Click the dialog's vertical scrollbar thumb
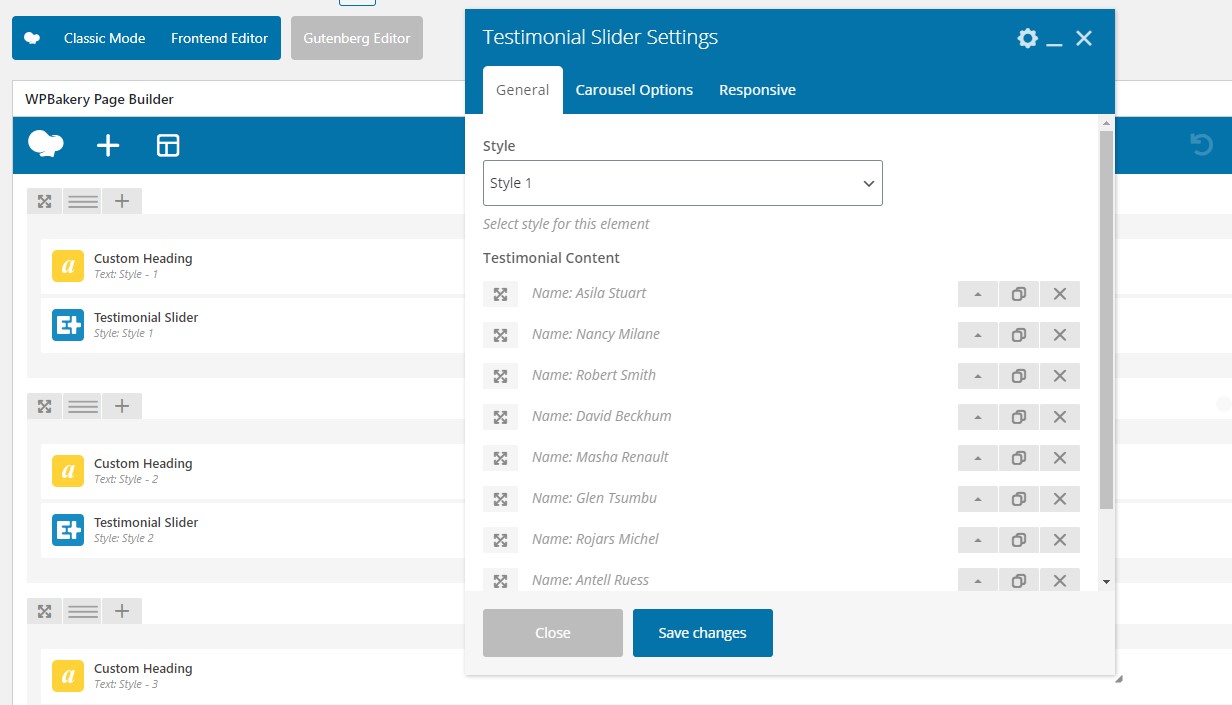Viewport: 1232px width, 705px height. pos(1105,320)
